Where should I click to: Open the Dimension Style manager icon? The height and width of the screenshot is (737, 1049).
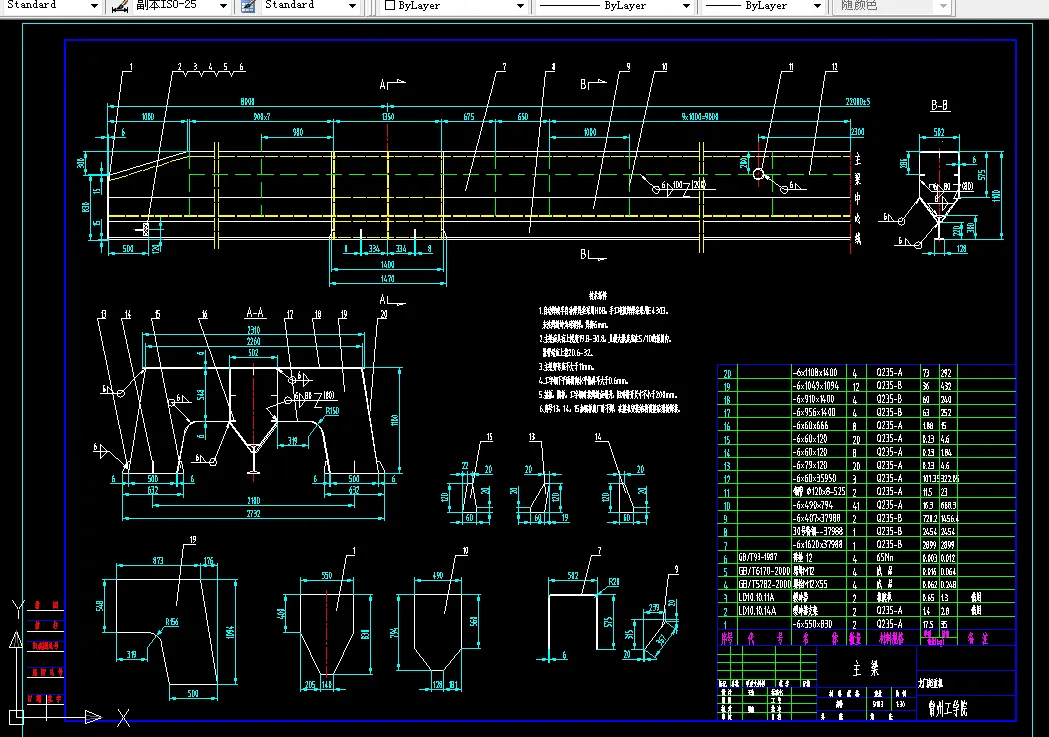pyautogui.click(x=120, y=6)
